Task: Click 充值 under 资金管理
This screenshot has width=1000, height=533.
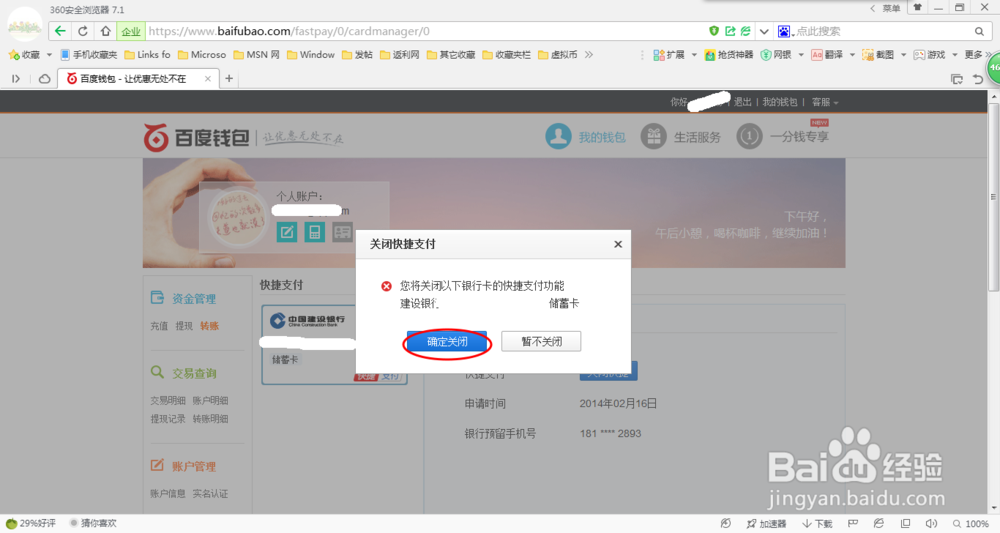Action: tap(159, 326)
